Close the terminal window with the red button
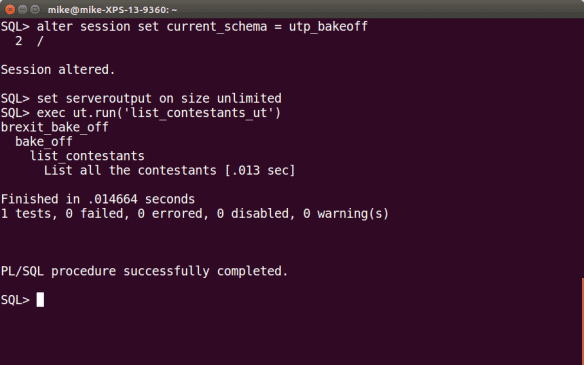The height and width of the screenshot is (365, 584). [x=10, y=9]
